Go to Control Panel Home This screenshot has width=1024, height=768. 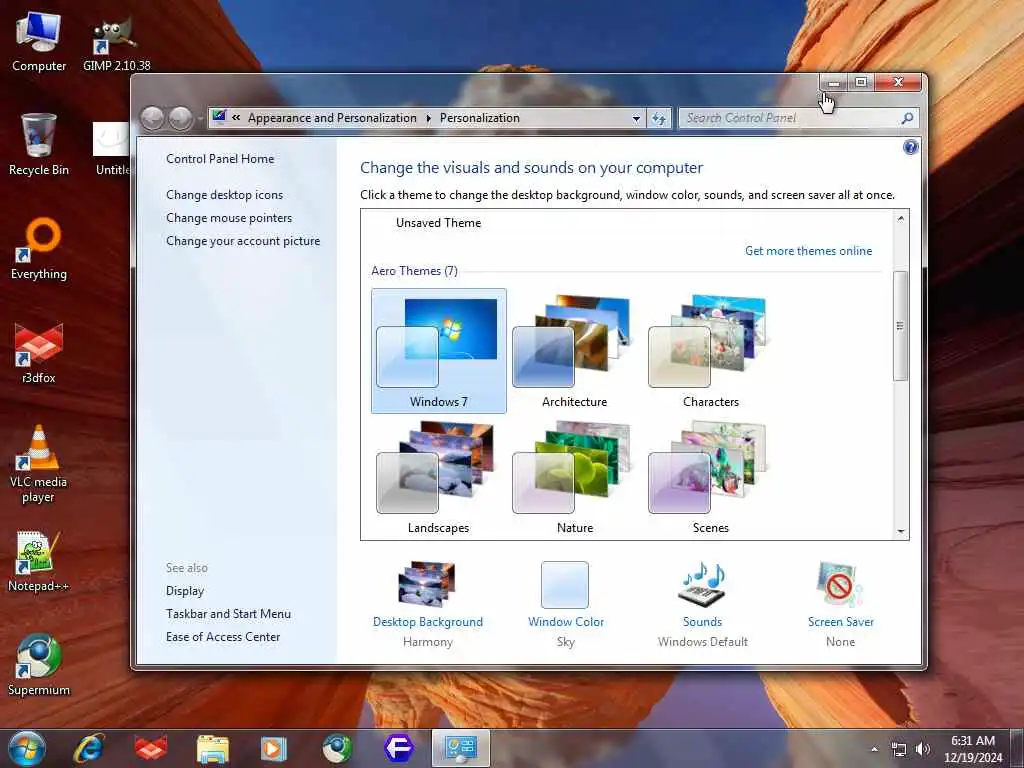tap(220, 159)
